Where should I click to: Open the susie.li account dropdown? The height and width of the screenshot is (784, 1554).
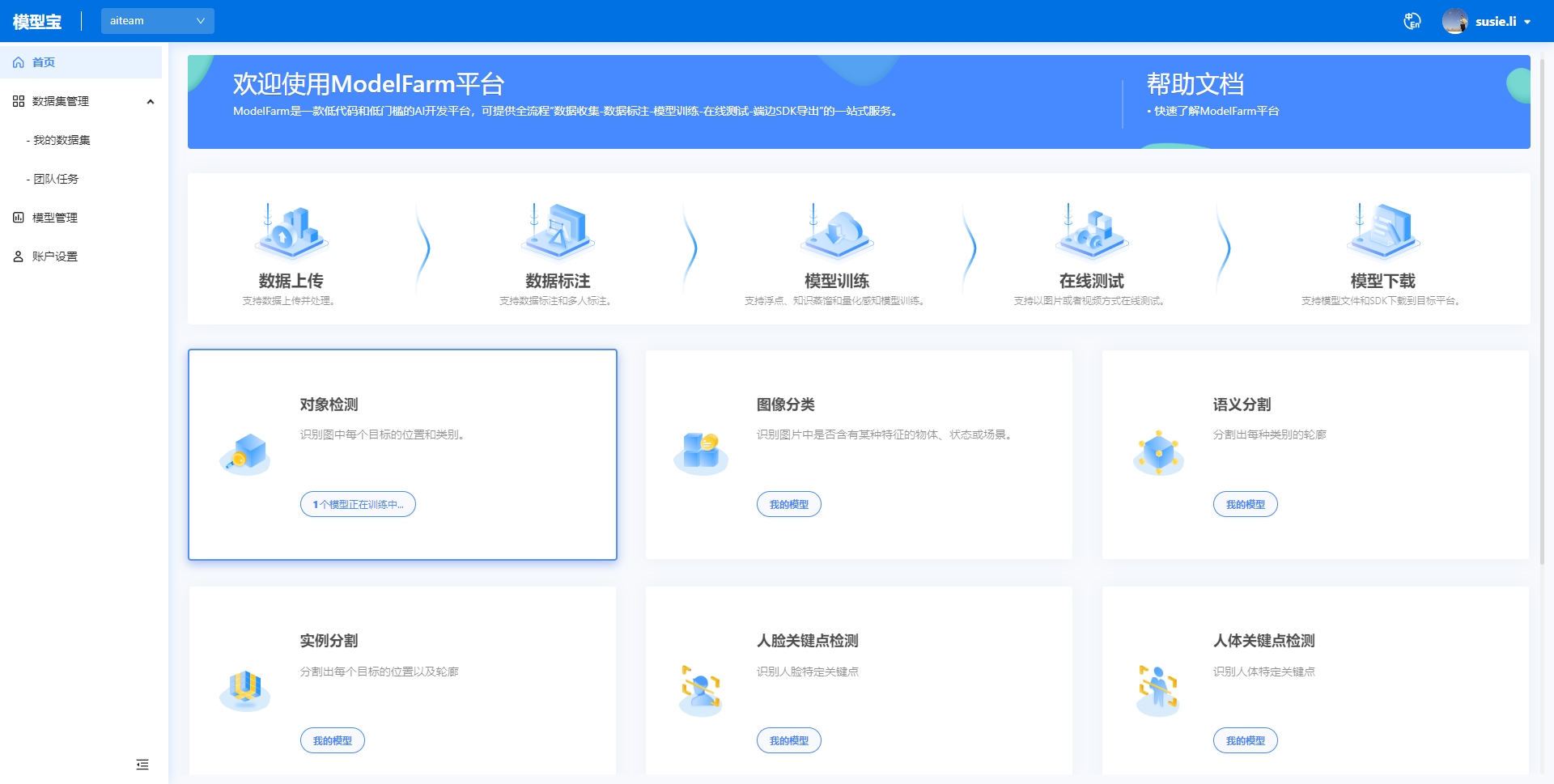click(1497, 21)
